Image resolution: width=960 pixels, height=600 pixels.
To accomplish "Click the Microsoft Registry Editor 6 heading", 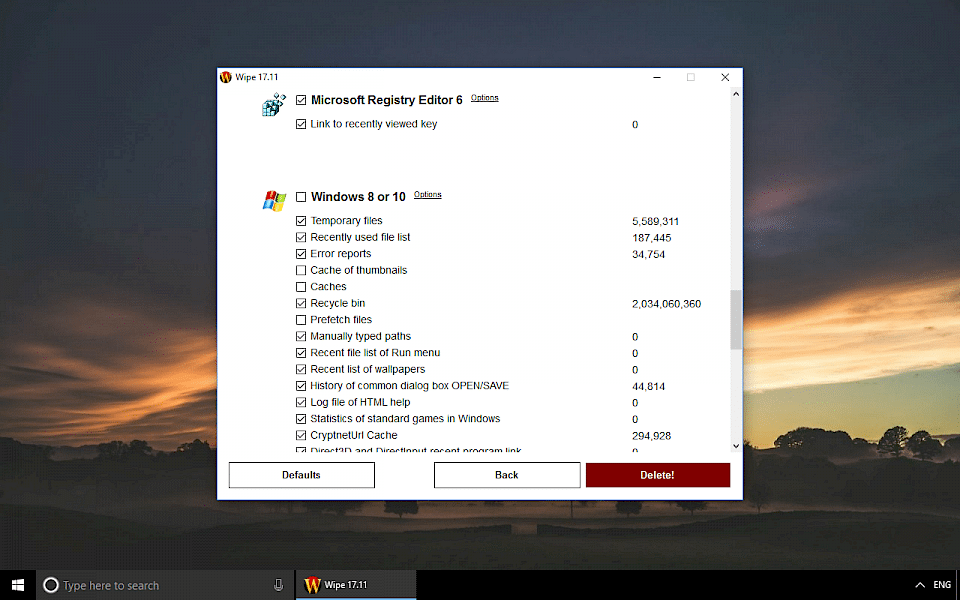I will [386, 100].
